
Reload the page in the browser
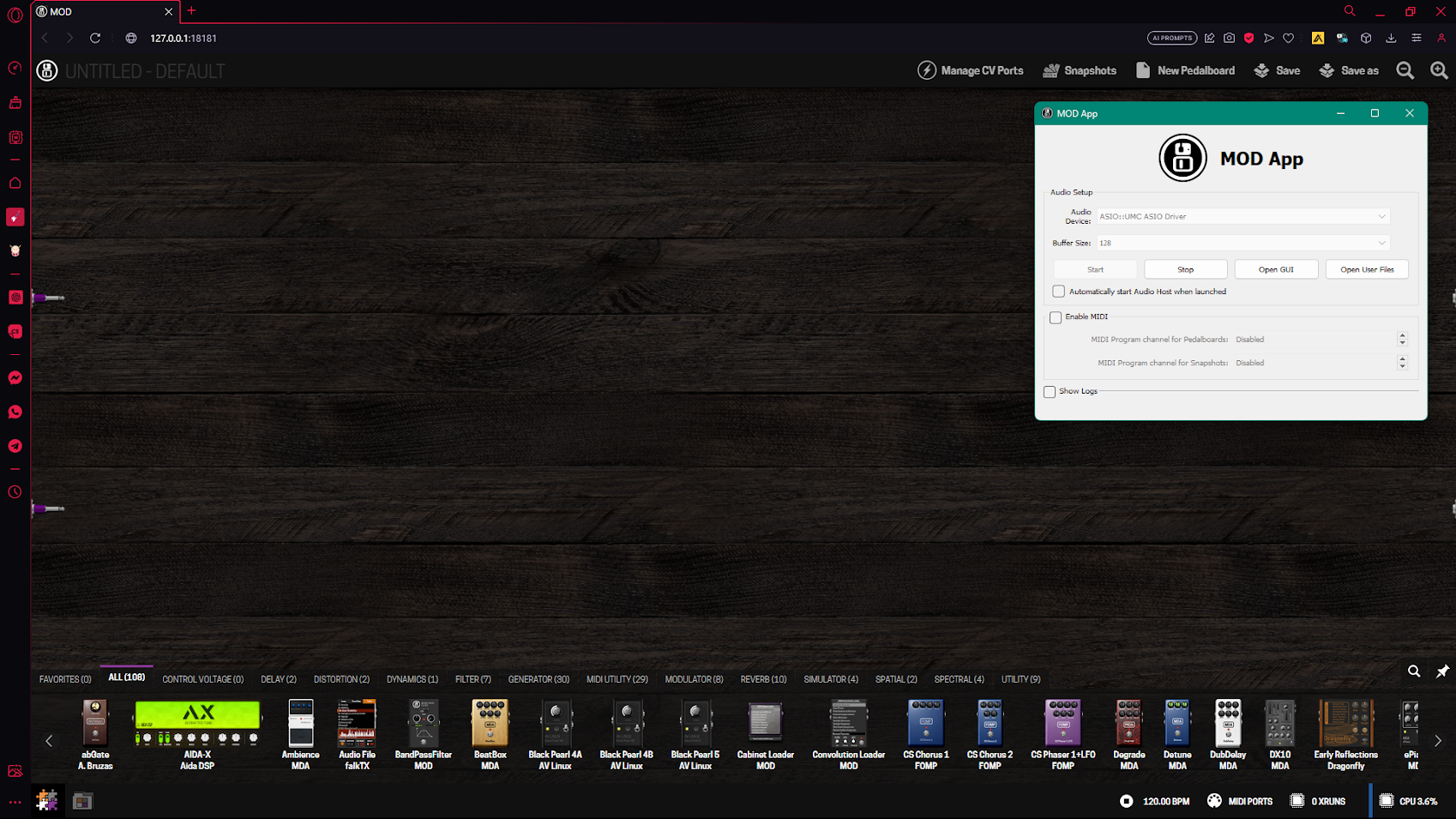[x=95, y=38]
